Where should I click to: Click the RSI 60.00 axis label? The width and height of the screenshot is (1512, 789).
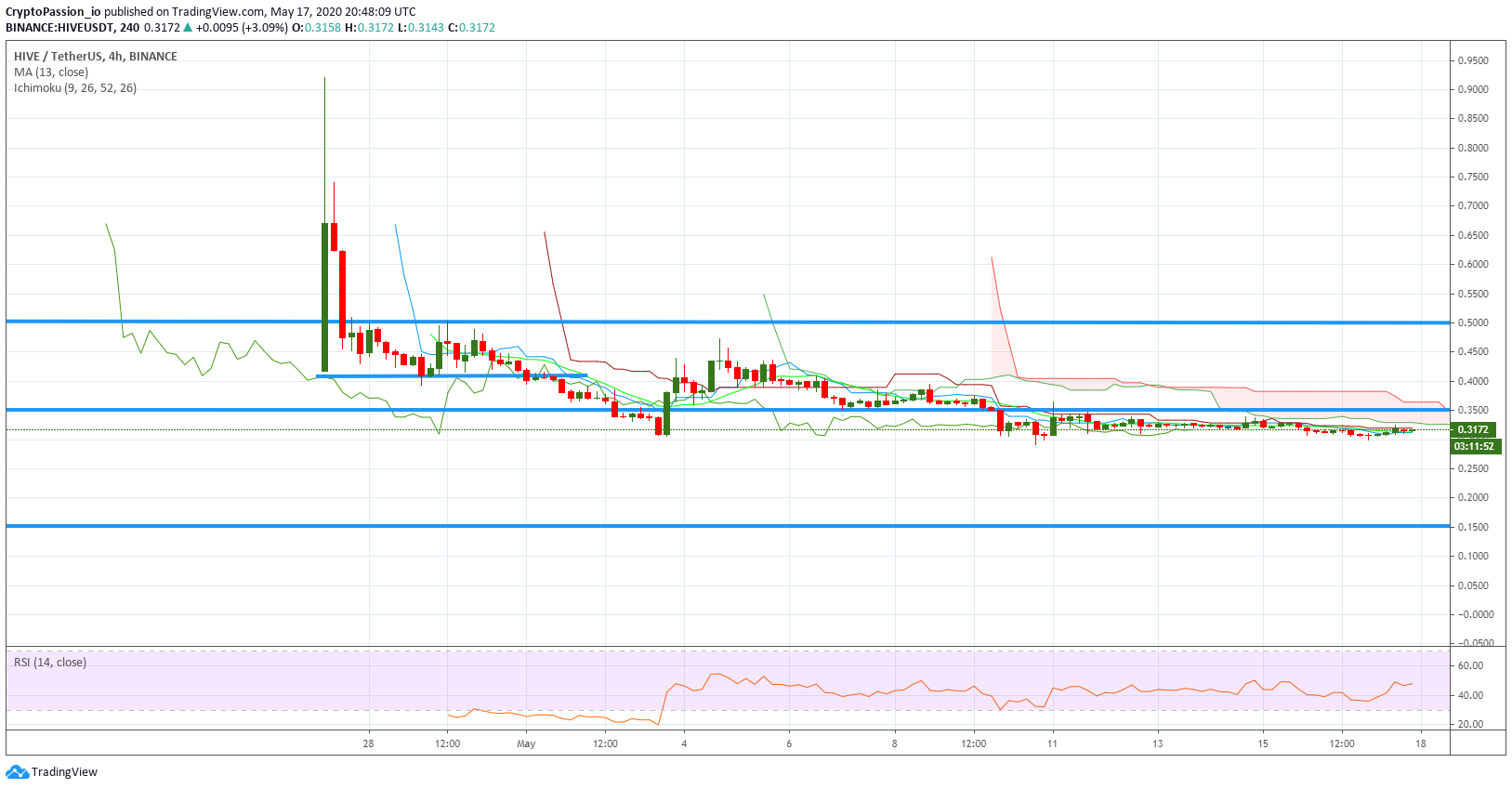coord(1470,665)
